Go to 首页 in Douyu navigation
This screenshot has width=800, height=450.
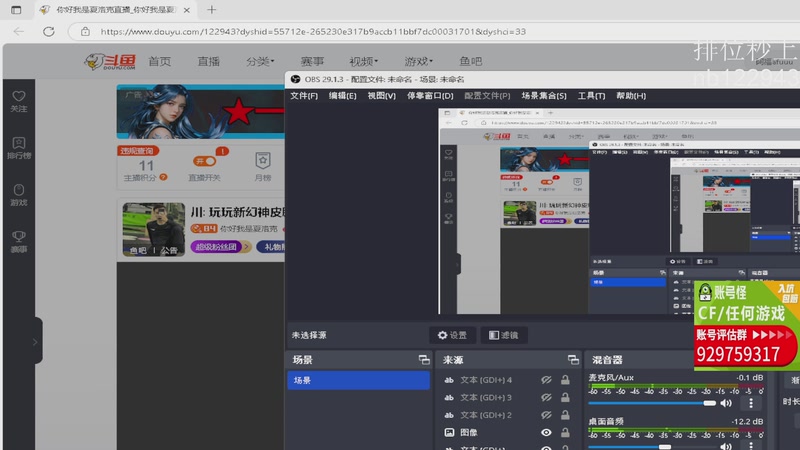point(160,62)
